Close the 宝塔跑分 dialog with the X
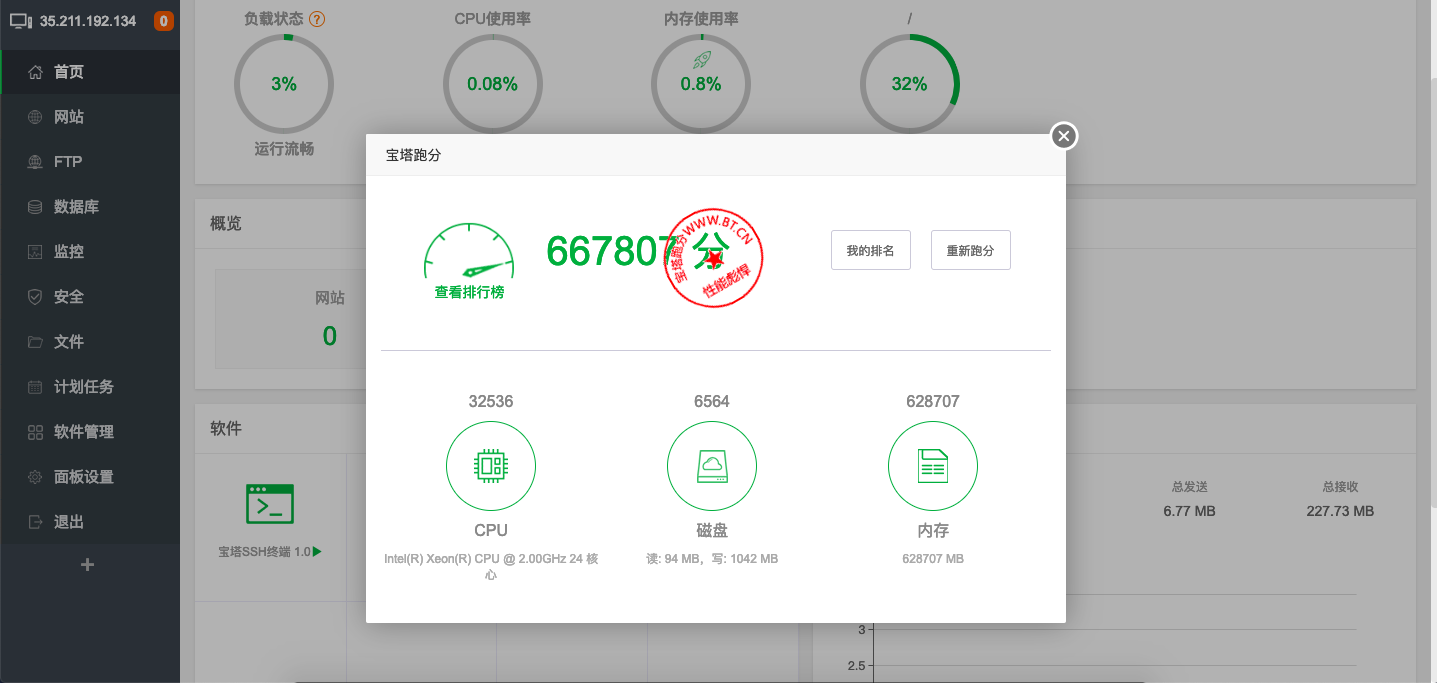The image size is (1437, 683). (x=1064, y=136)
